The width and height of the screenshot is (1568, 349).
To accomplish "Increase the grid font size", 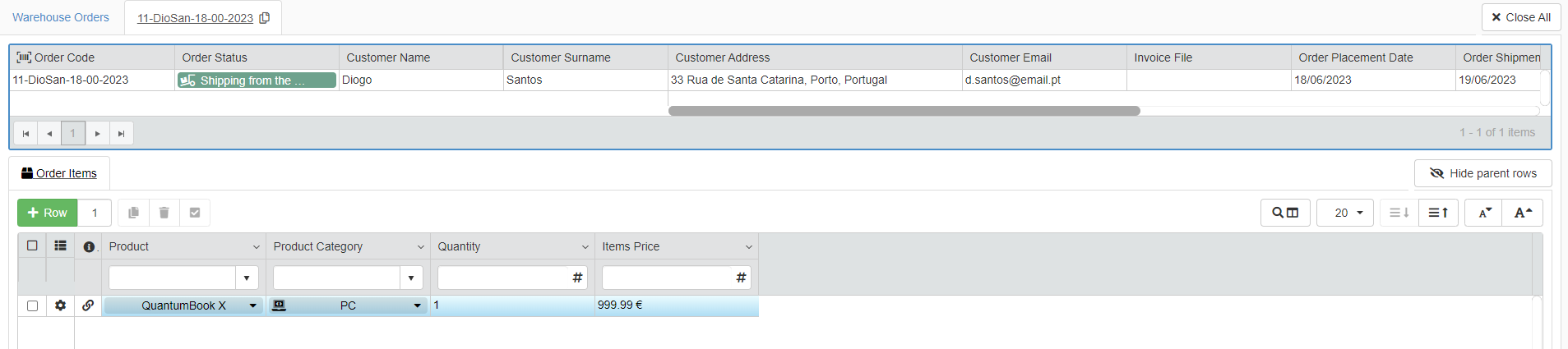I will (1523, 213).
